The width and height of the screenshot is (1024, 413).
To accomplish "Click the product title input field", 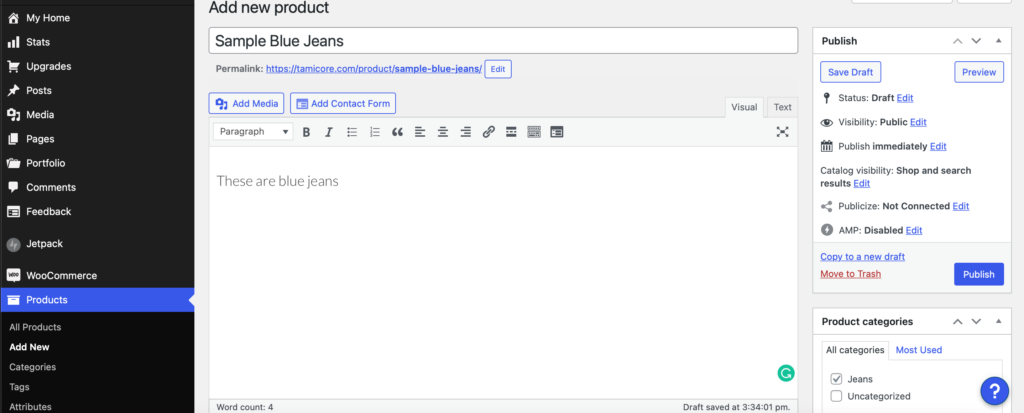I will pyautogui.click(x=503, y=41).
